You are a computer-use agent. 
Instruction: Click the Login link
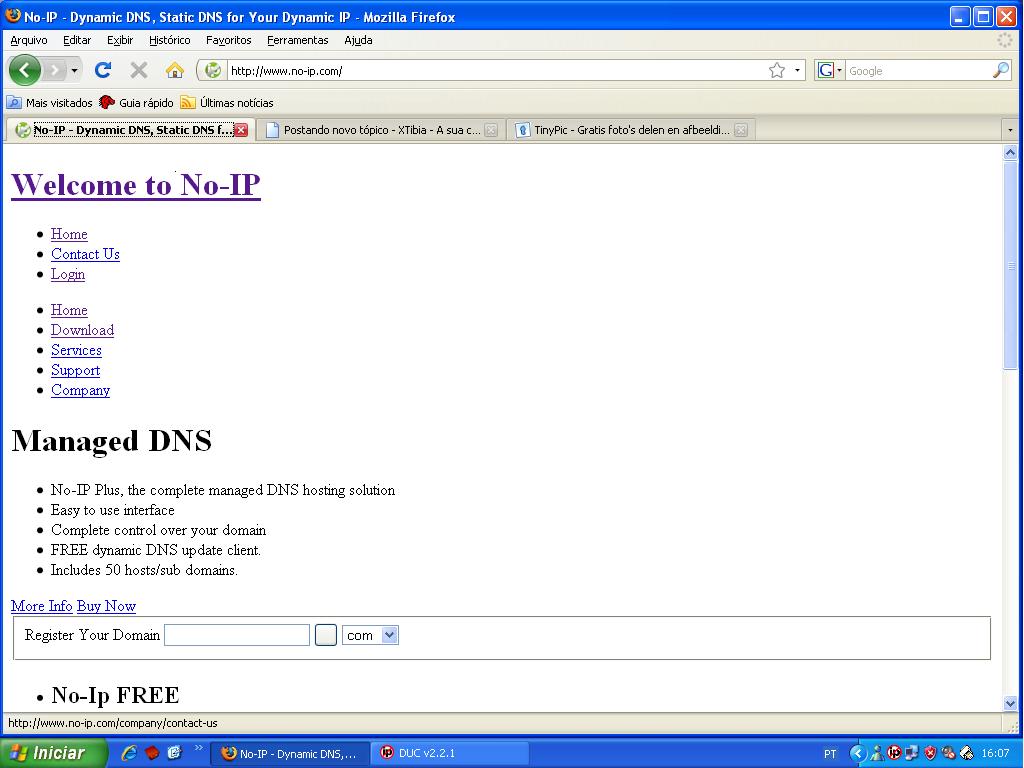68,274
